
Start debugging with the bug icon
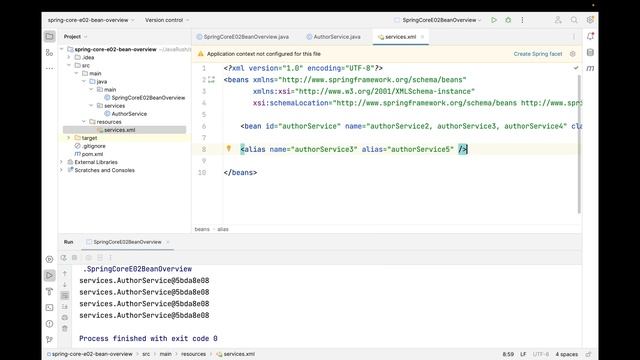coord(508,20)
